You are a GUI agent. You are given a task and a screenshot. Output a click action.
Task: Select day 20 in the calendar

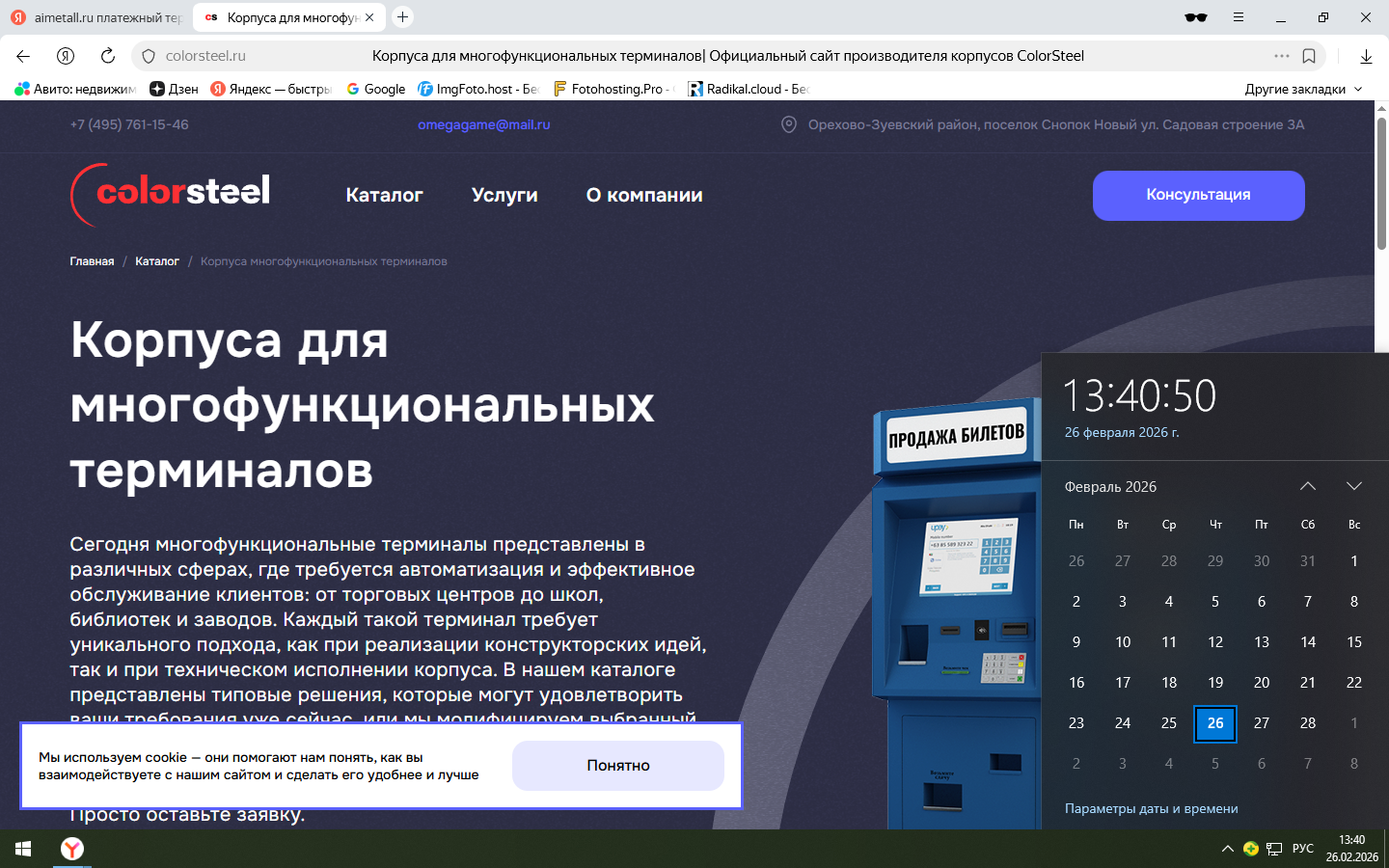click(1262, 683)
